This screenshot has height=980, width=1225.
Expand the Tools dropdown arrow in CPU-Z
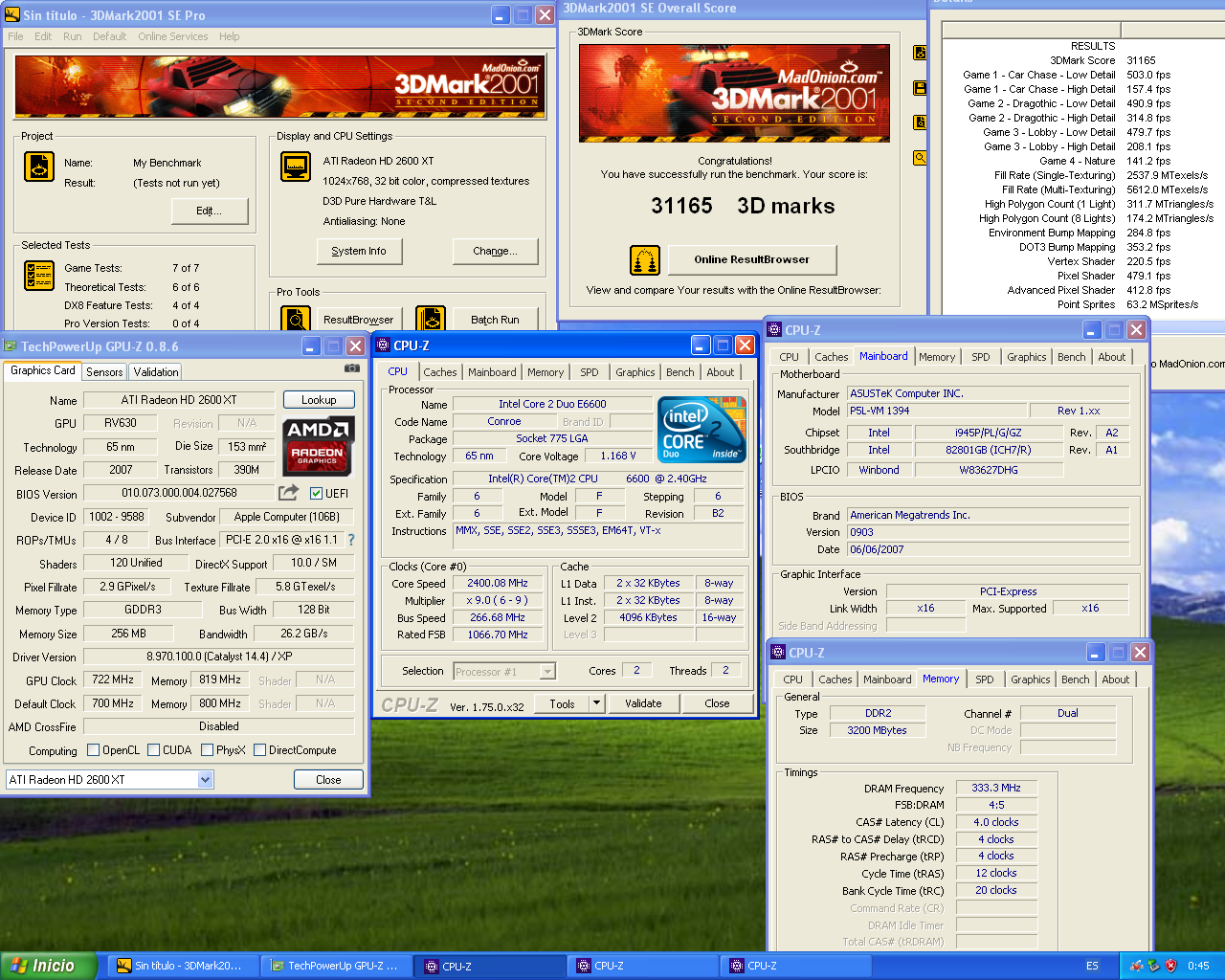(x=596, y=703)
